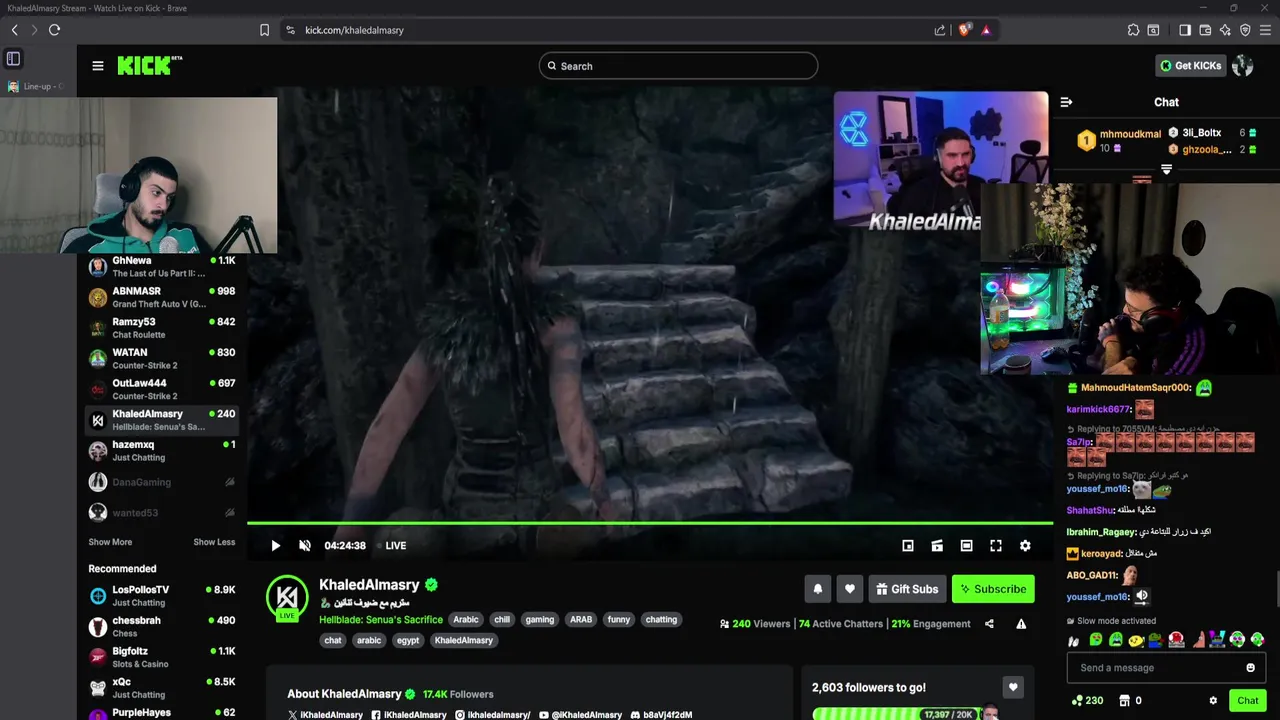1280x720 pixels.
Task: Click Show Less in followed channels
Action: coord(214,542)
